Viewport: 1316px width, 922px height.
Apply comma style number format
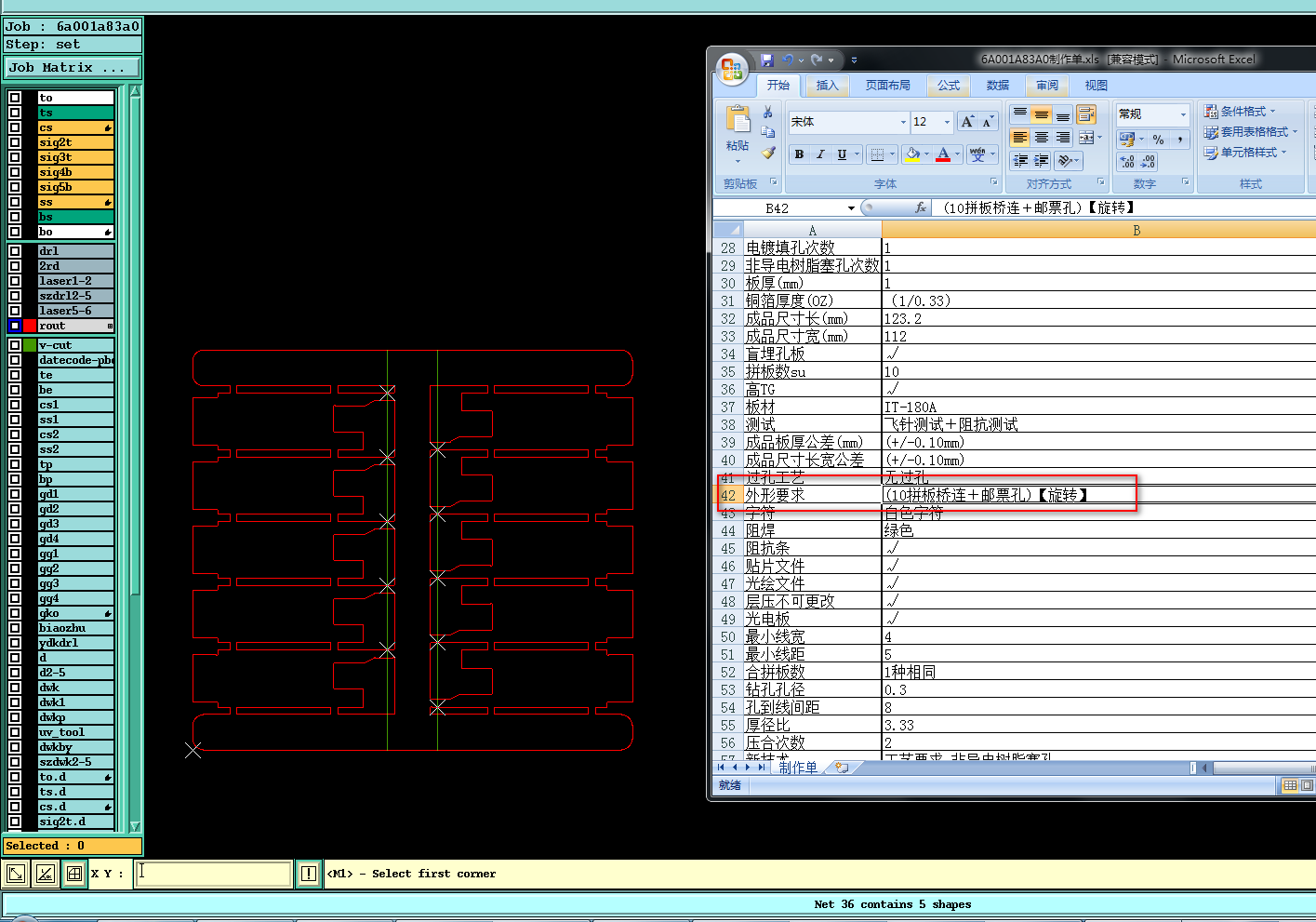pyautogui.click(x=1180, y=140)
